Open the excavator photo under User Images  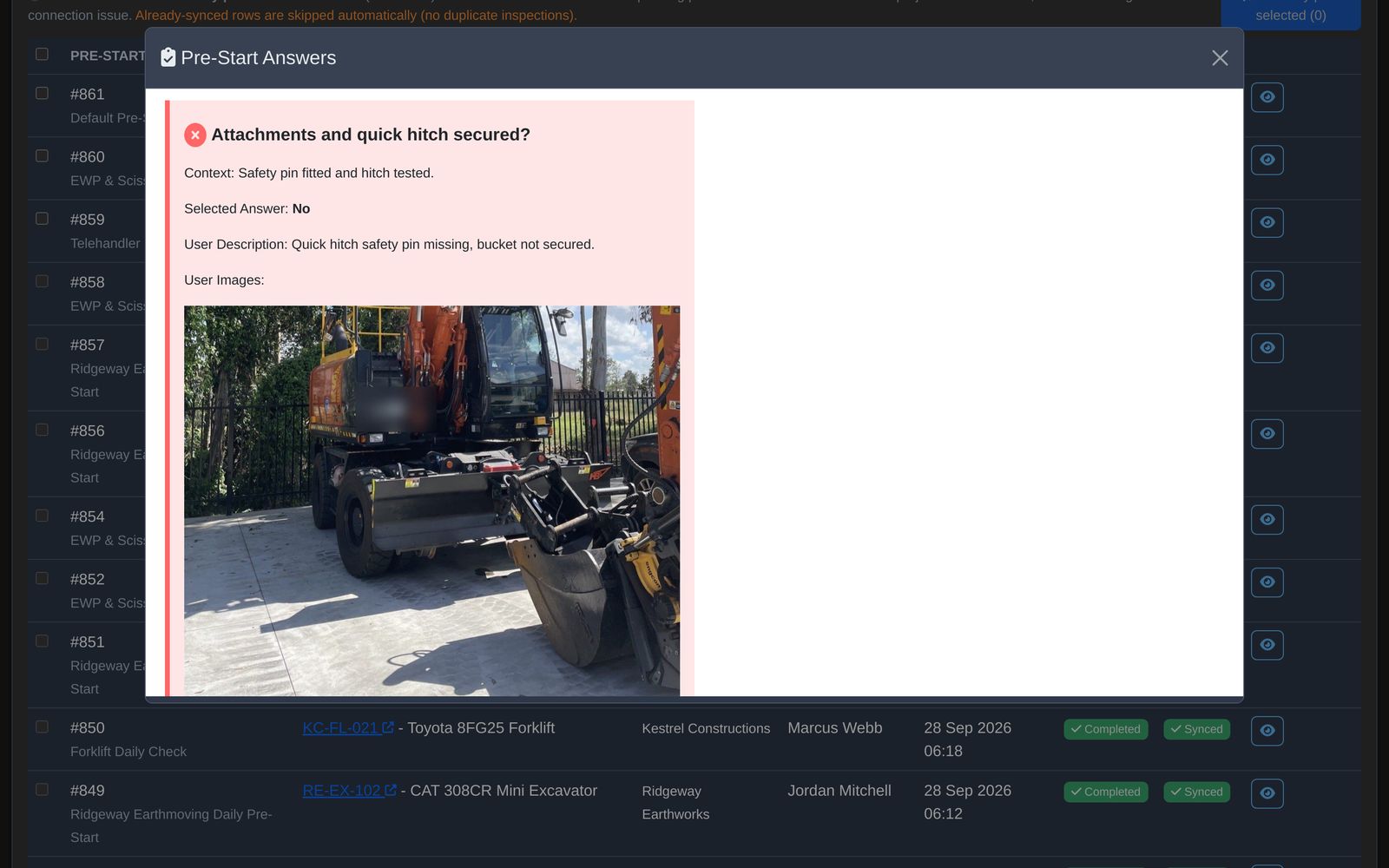point(431,500)
